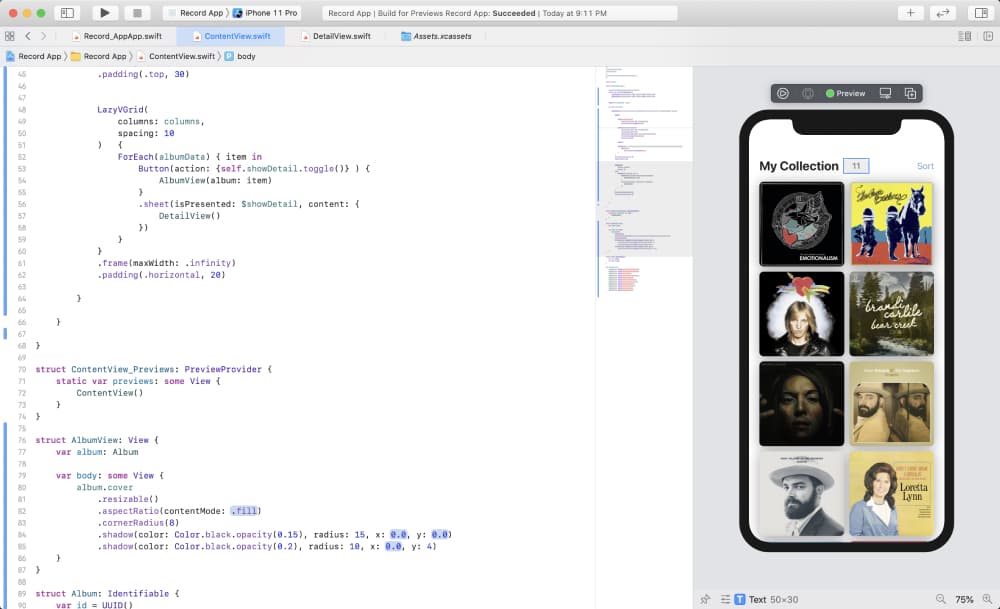Open the canvas settings sliders icon

(x=725, y=599)
